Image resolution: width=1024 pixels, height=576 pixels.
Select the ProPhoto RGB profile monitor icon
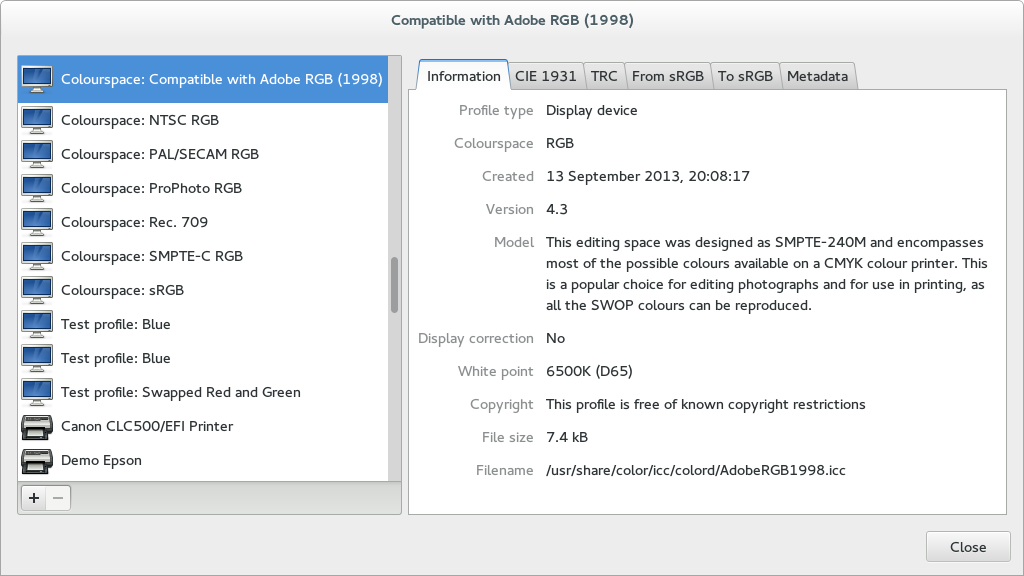(x=37, y=188)
